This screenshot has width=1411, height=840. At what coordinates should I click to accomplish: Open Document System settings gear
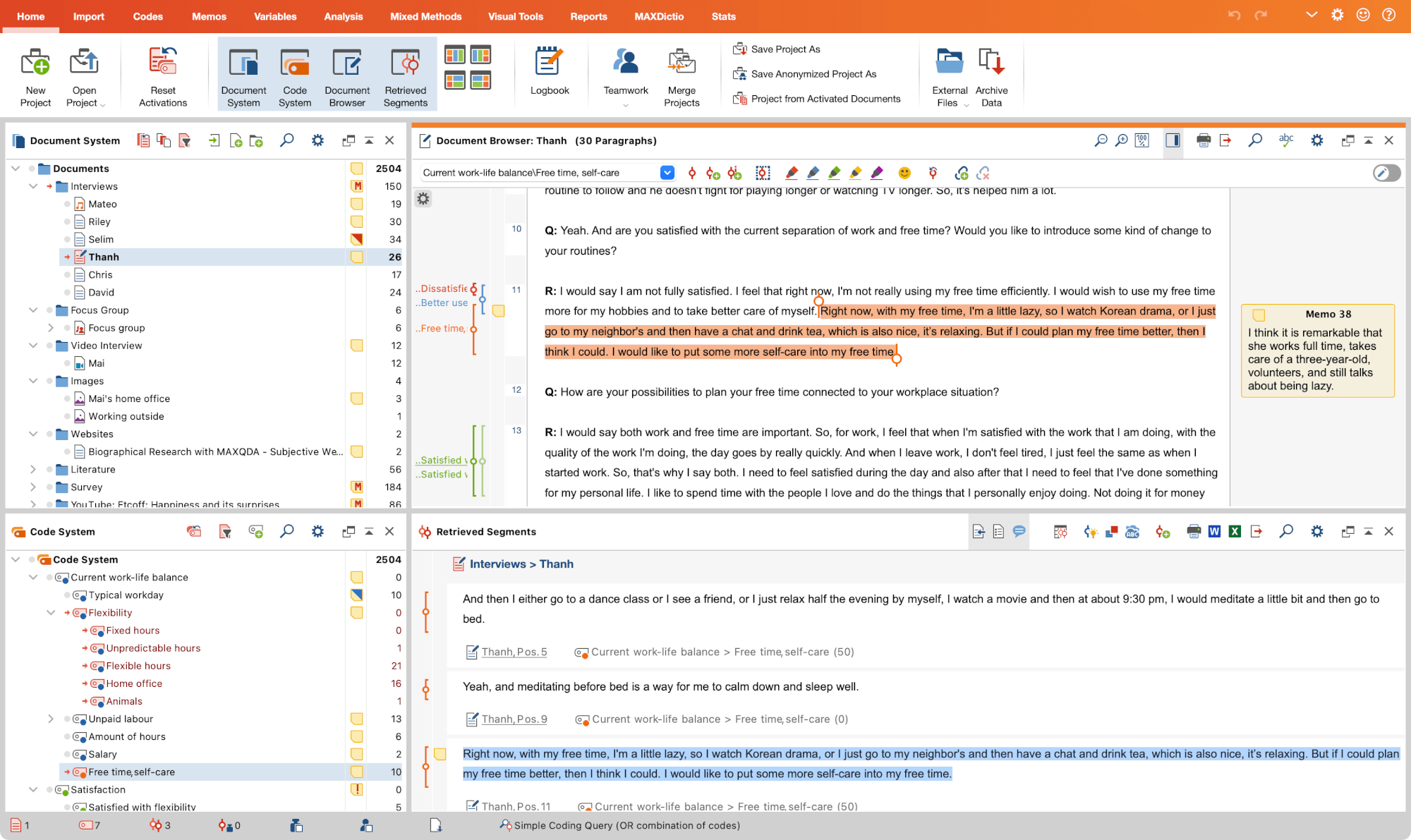tap(317, 140)
